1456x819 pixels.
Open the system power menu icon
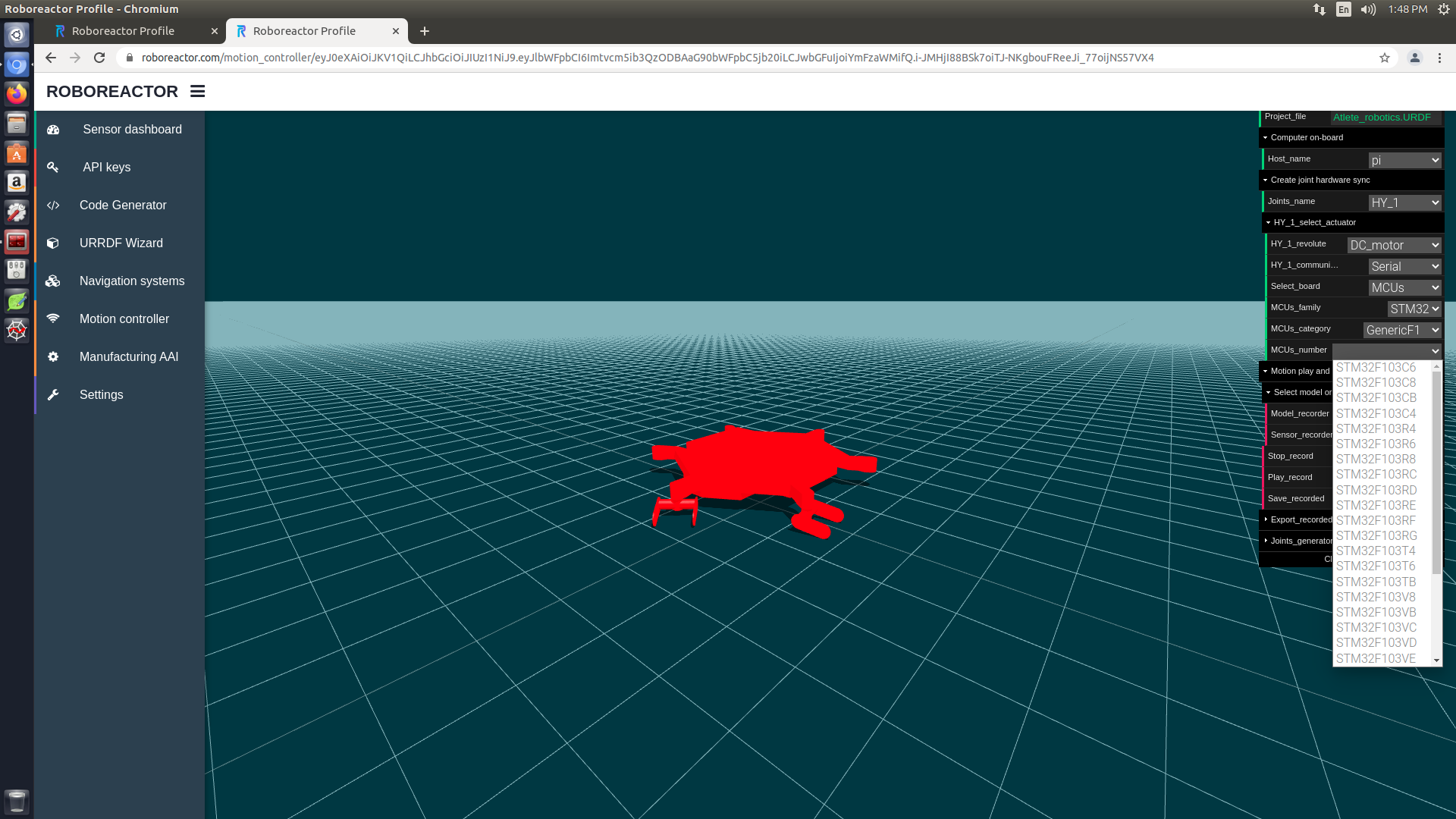tap(1444, 9)
